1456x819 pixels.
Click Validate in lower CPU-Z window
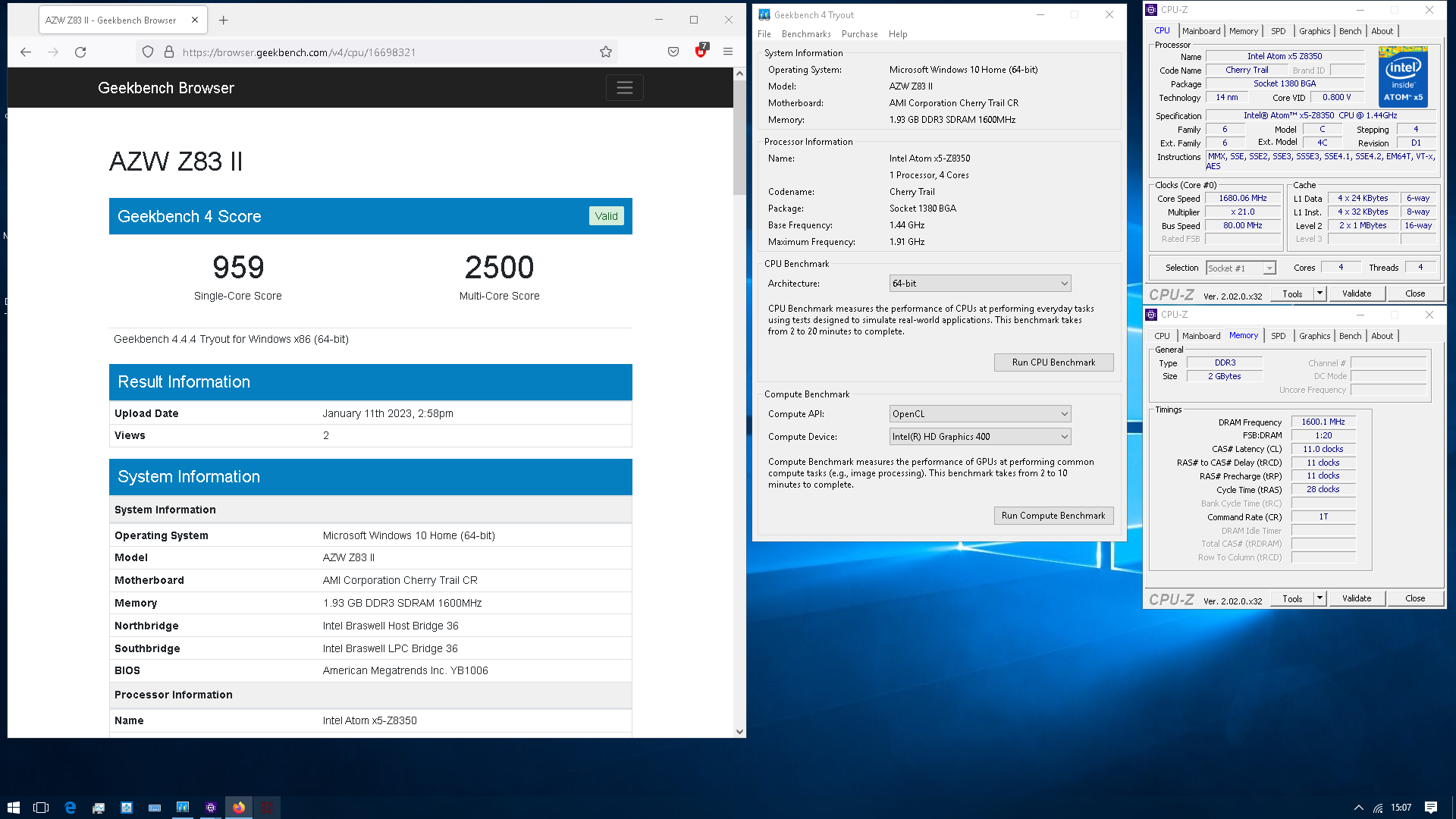click(x=1357, y=598)
